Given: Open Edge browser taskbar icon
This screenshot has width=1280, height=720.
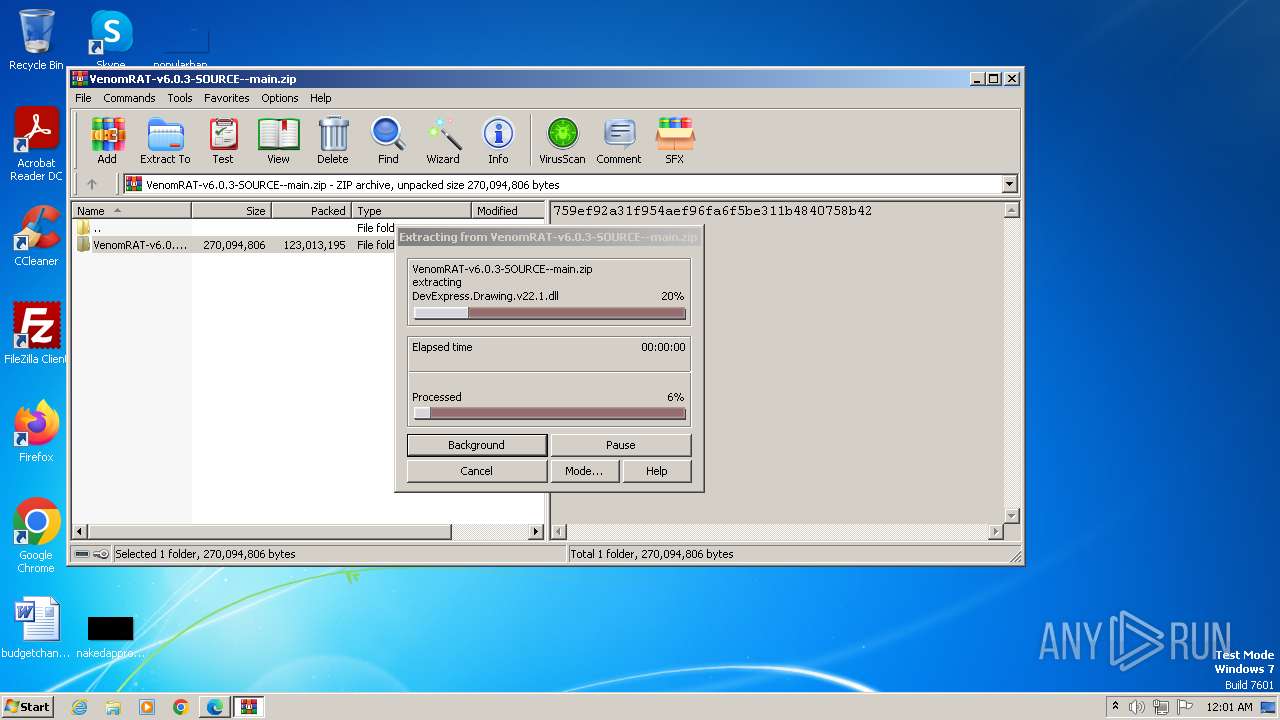Looking at the screenshot, I should pos(215,707).
